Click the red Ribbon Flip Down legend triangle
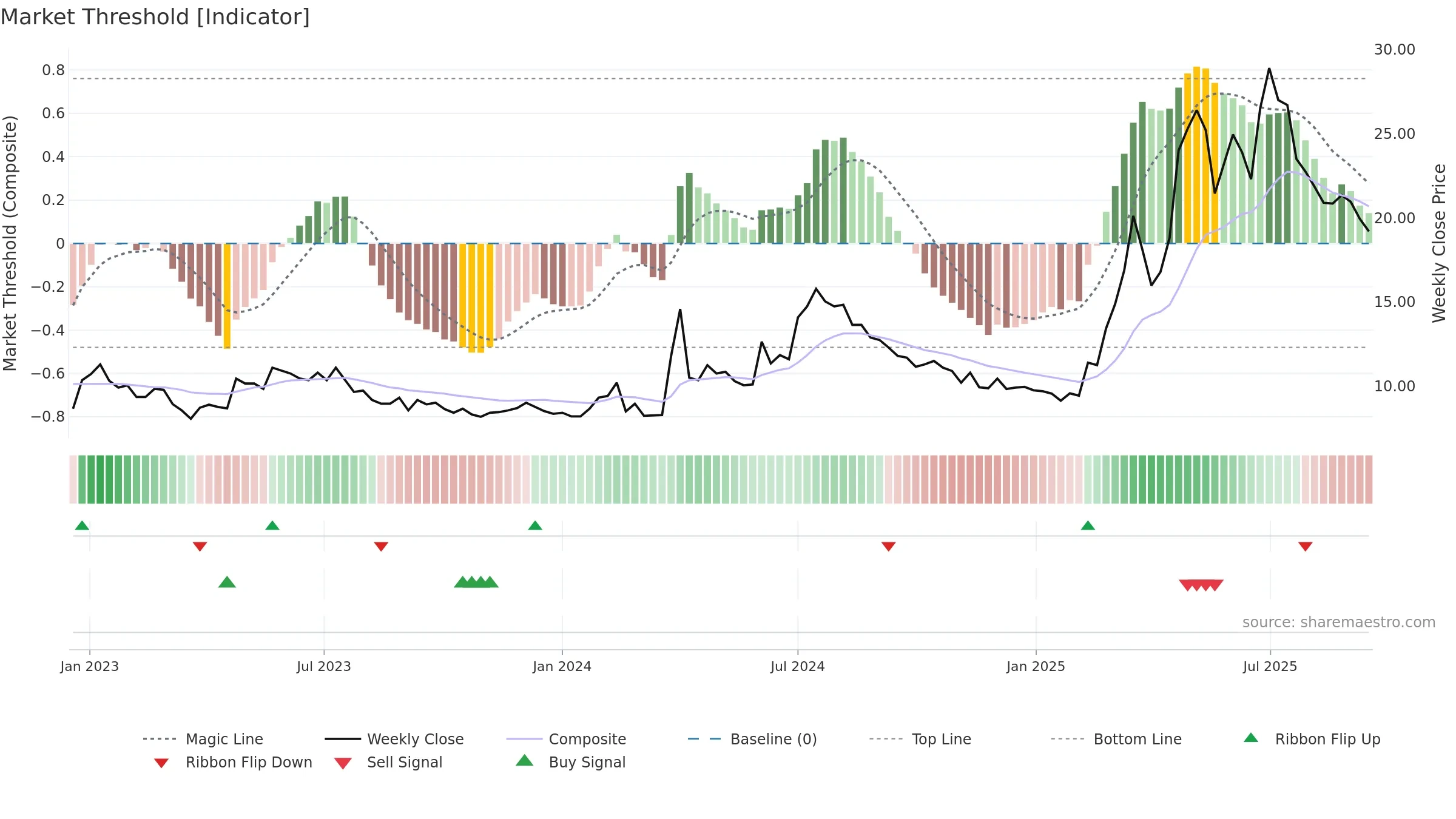The height and width of the screenshot is (819, 1456). pos(161,763)
